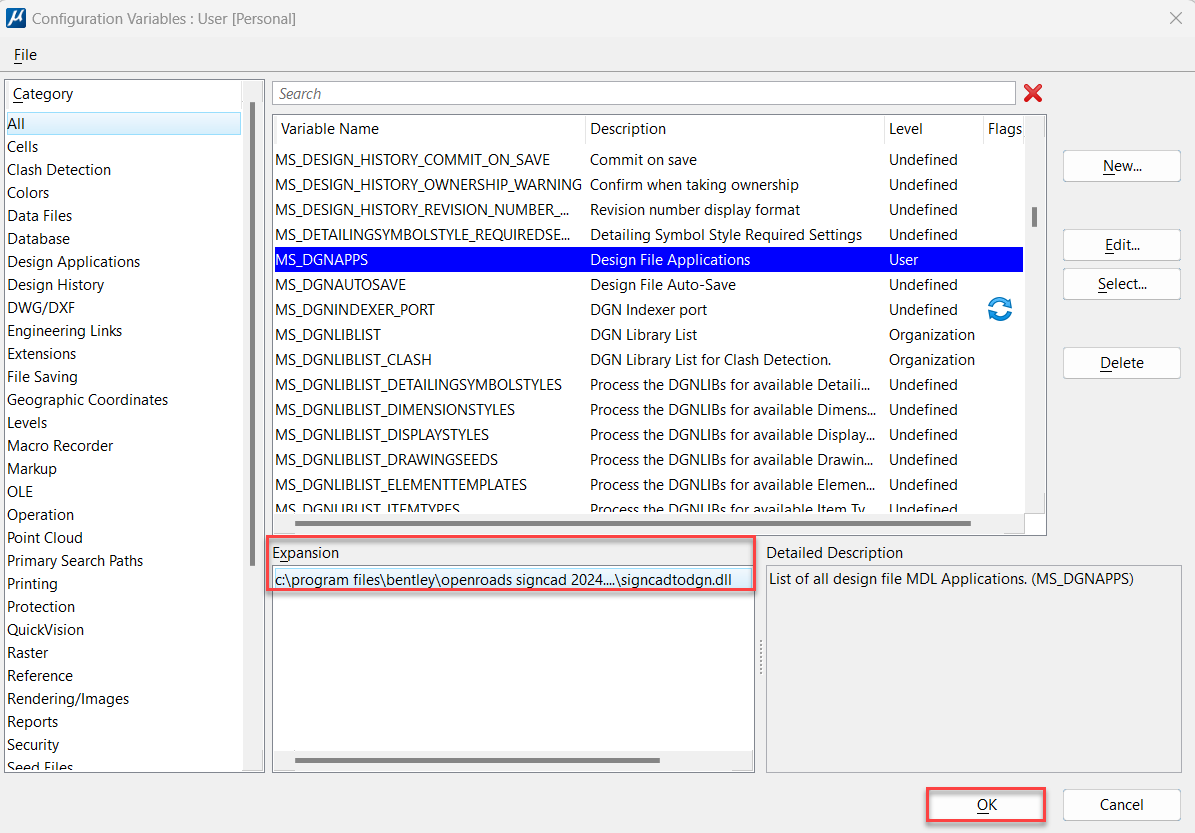Open the File menu
This screenshot has height=833, width=1195.
pyautogui.click(x=25, y=55)
